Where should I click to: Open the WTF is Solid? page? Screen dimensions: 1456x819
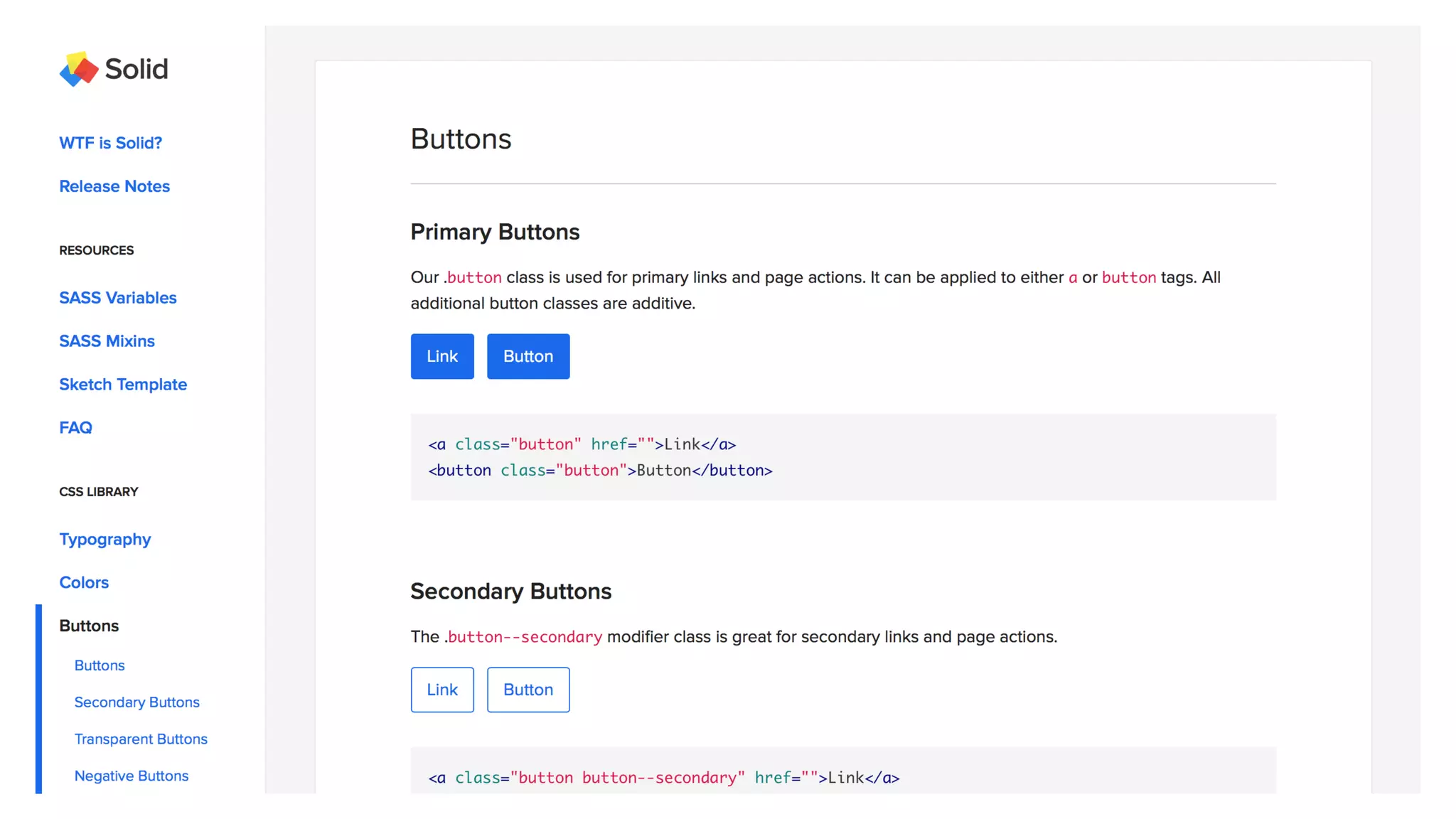coord(110,143)
